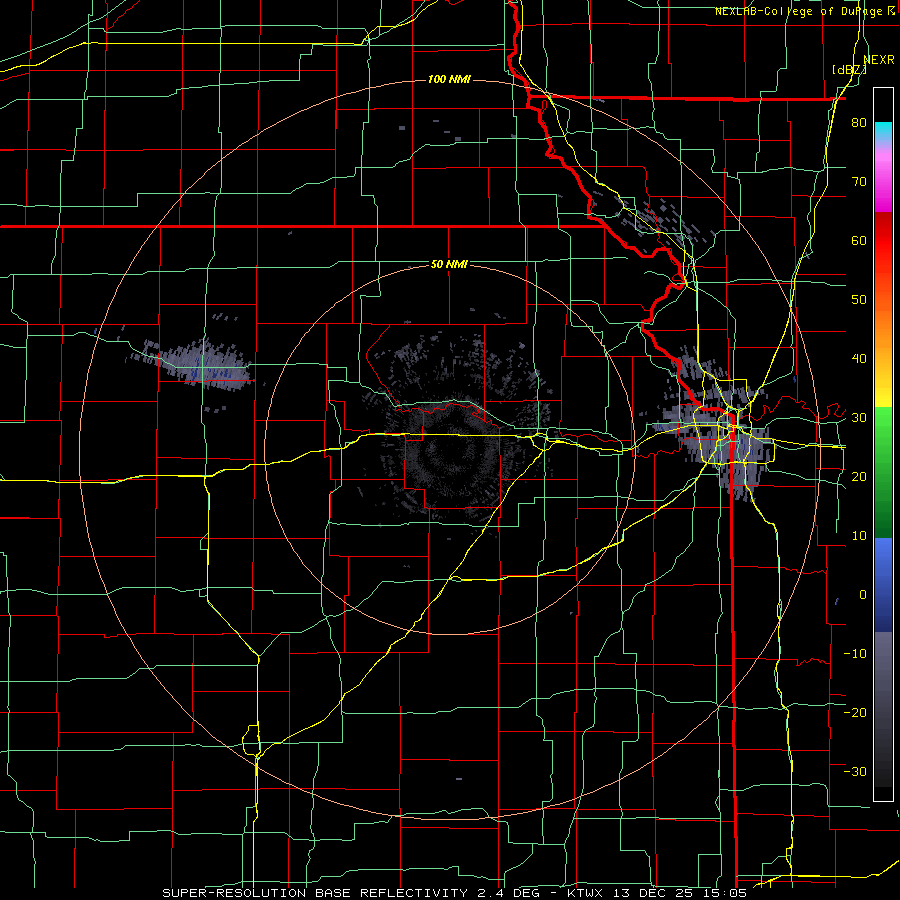Click the 40 dBZ scale value
900x900 pixels.
pos(859,359)
